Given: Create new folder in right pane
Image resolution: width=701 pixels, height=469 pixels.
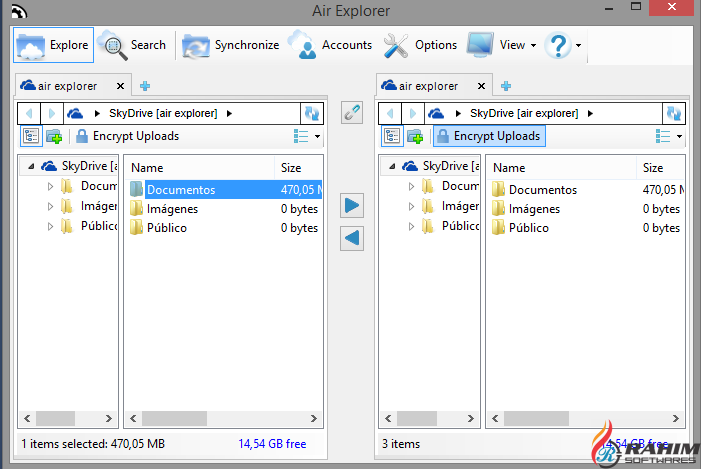Looking at the screenshot, I should coord(415,136).
